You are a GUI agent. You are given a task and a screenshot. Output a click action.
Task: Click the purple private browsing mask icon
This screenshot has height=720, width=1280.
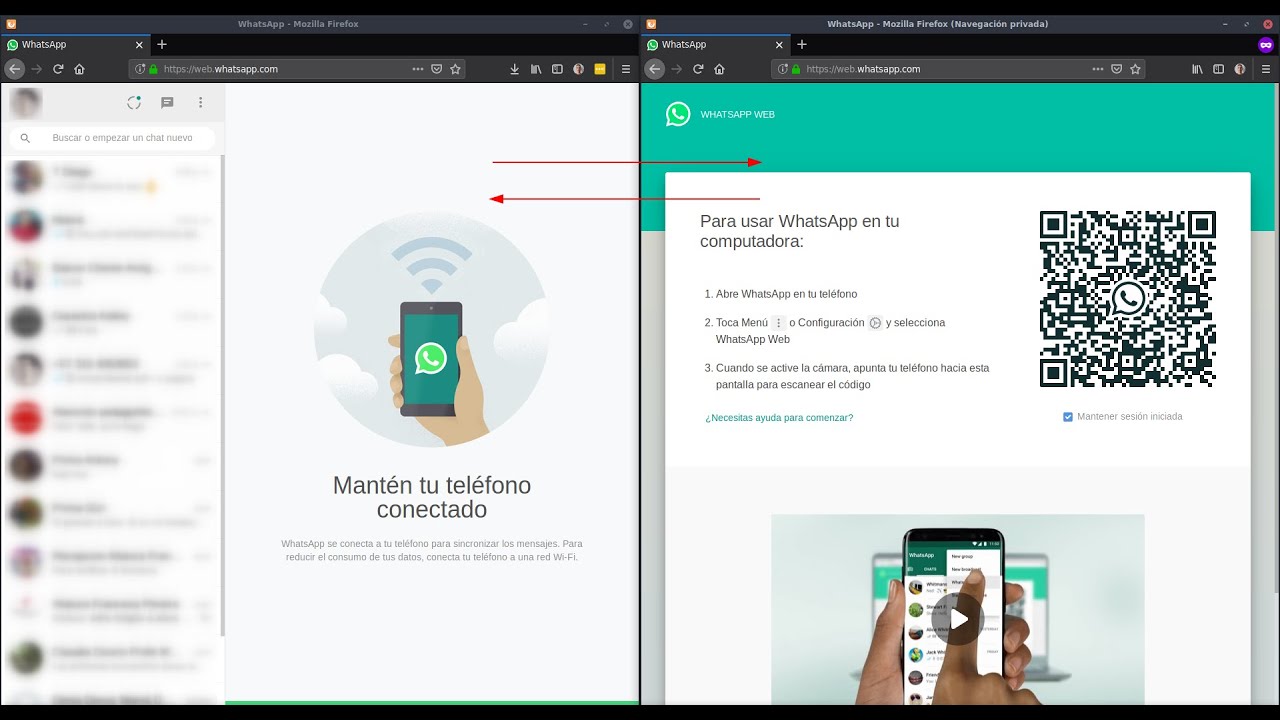click(1266, 44)
